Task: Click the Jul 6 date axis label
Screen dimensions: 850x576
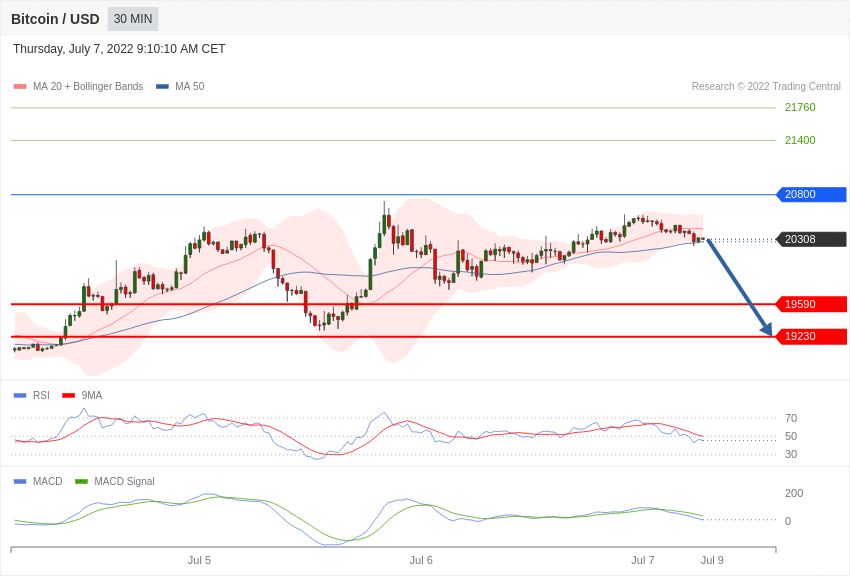Action: 421,560
